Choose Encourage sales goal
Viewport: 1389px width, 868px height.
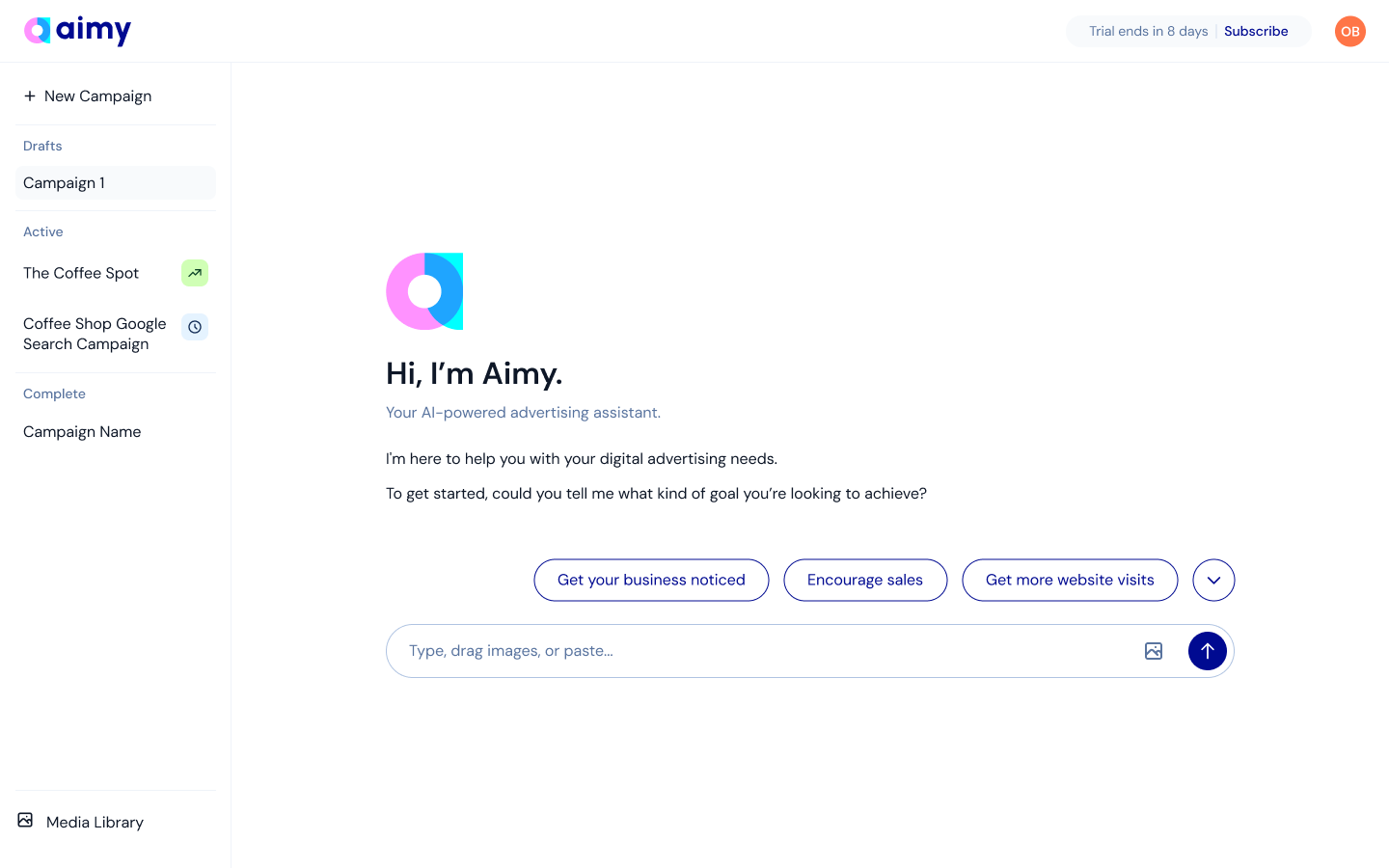[x=865, y=580]
